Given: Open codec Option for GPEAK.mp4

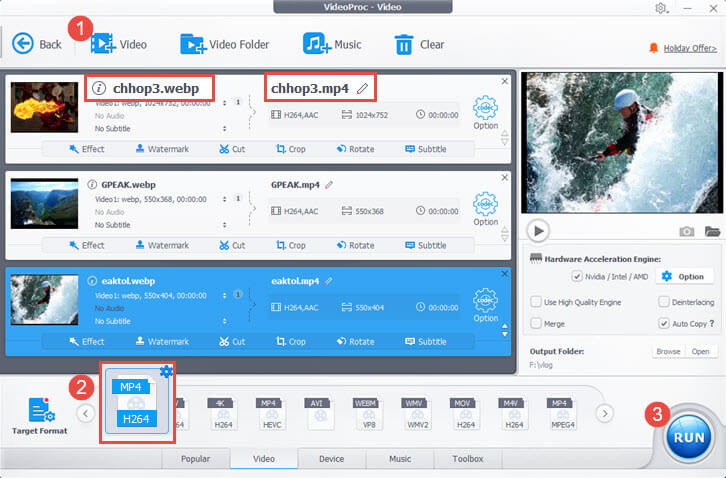Looking at the screenshot, I should click(485, 209).
